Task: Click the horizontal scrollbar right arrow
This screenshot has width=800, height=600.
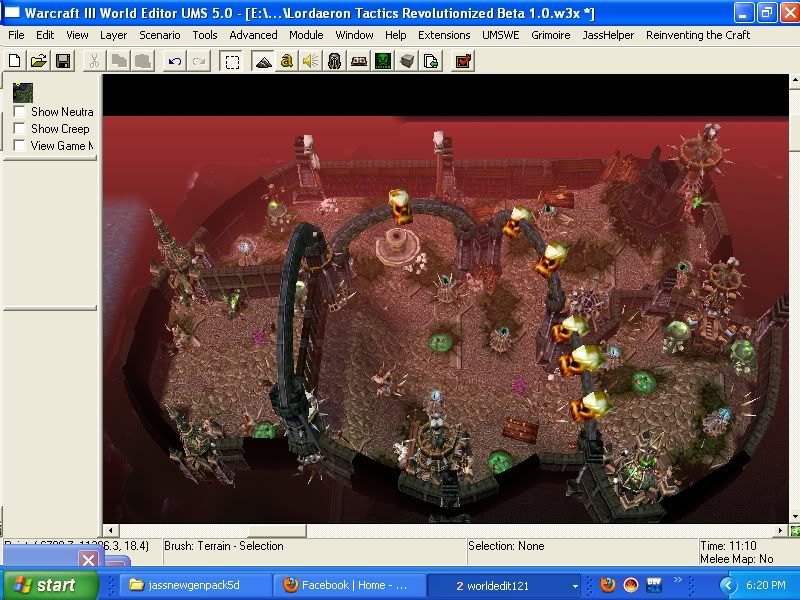Action: click(x=780, y=531)
